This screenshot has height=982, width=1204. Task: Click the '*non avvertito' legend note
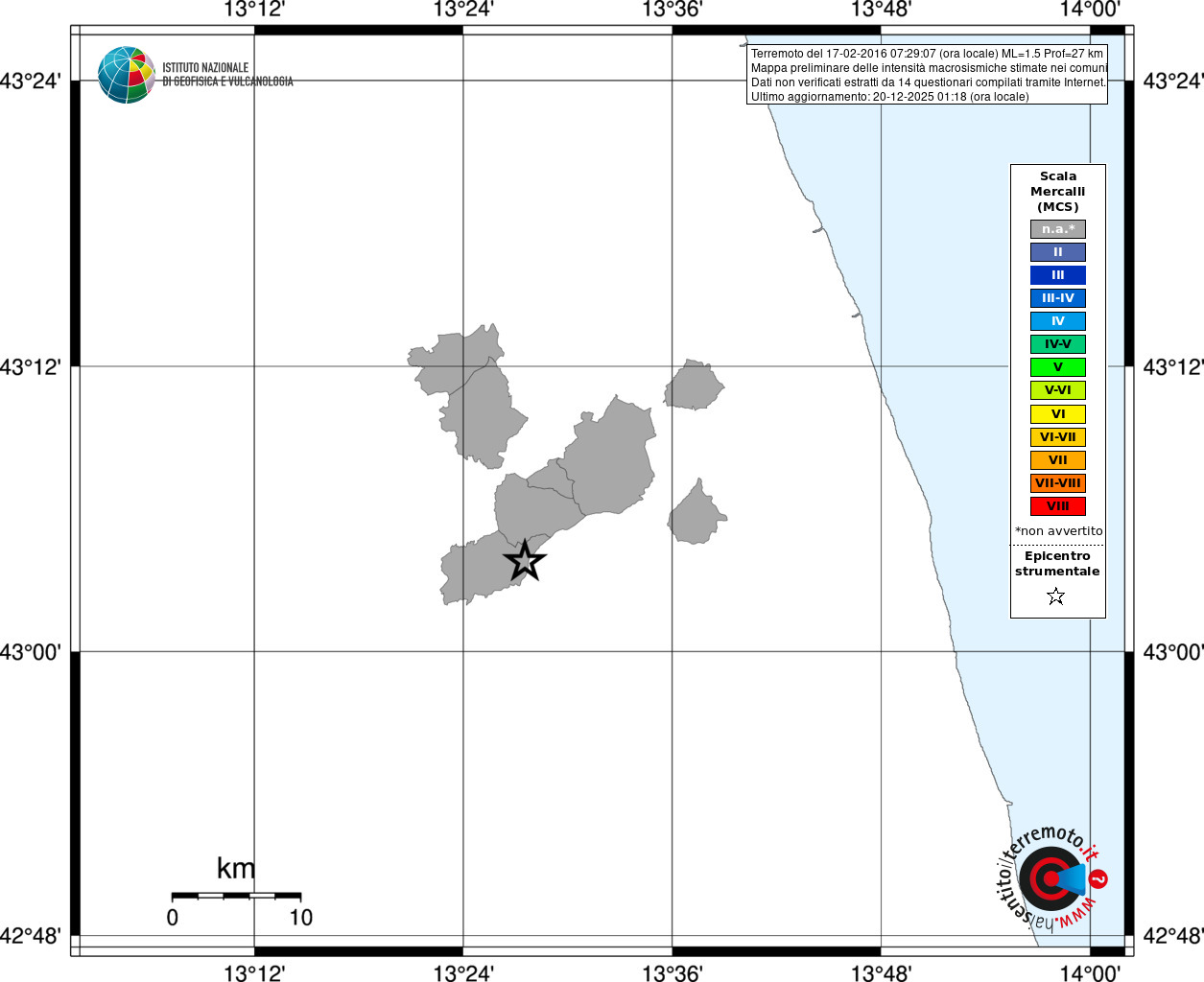tap(1059, 531)
